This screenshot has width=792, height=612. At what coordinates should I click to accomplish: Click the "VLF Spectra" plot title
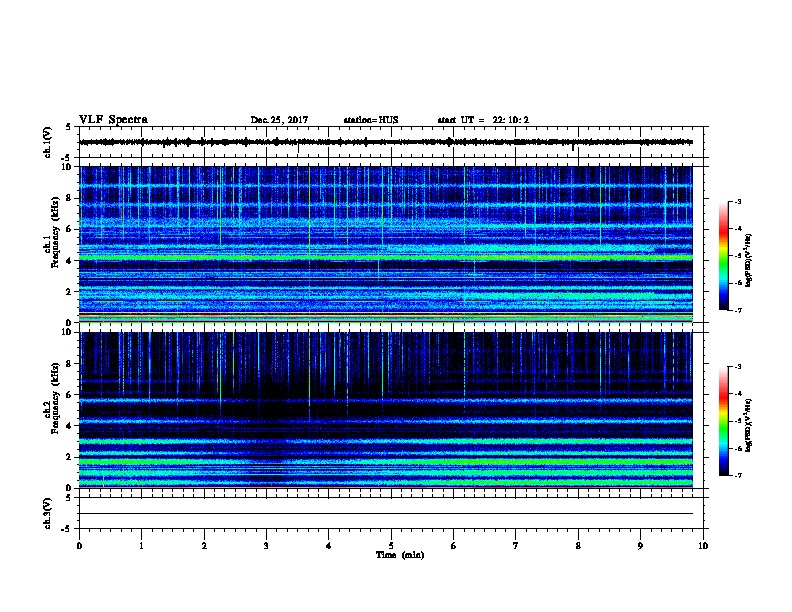click(113, 120)
